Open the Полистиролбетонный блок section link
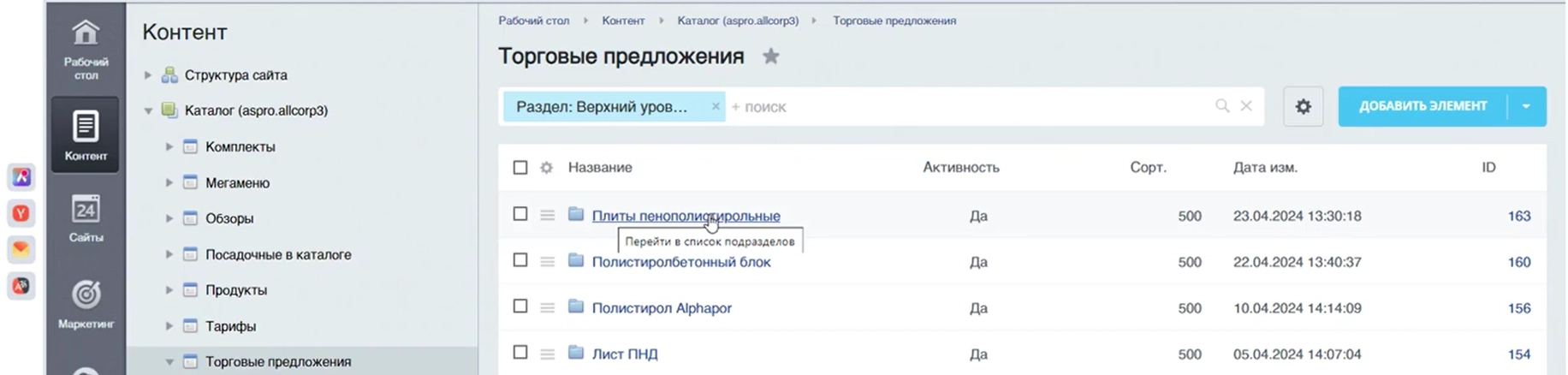1568x375 pixels. tap(681, 262)
